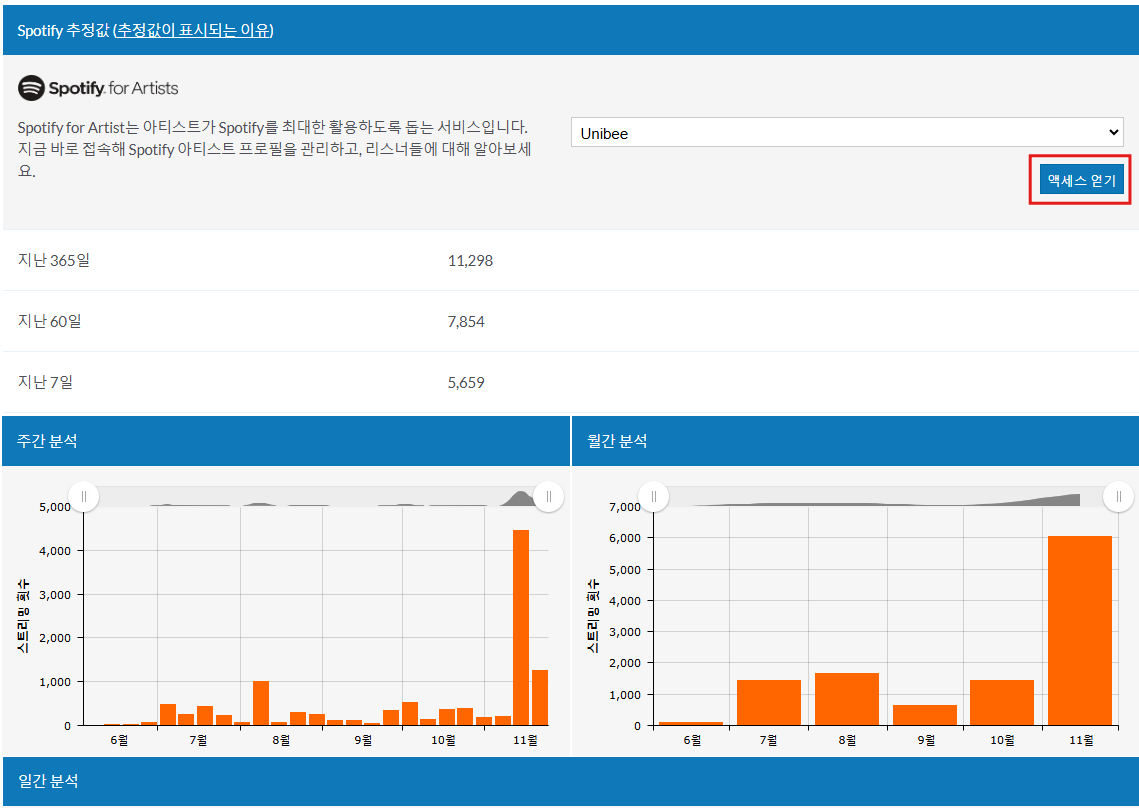Viewport: 1139px width, 808px height.
Task: Click the 6월 bar in monthly chart
Action: (x=691, y=724)
